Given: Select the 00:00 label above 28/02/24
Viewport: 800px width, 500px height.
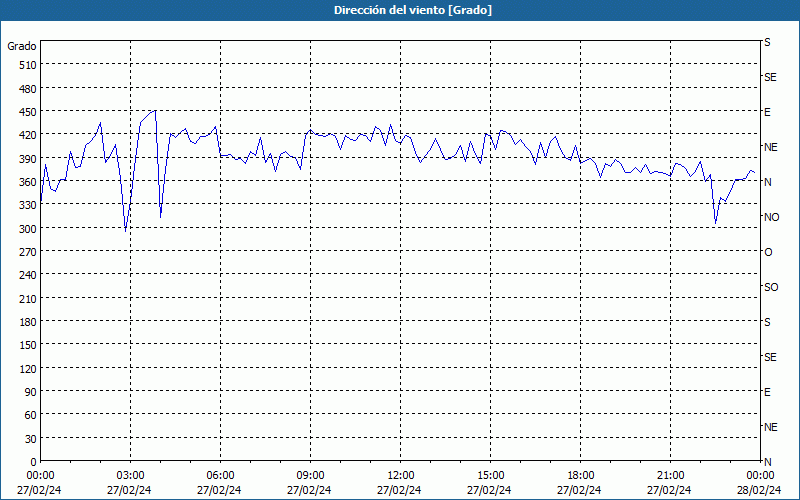Looking at the screenshot, I should pos(761,476).
